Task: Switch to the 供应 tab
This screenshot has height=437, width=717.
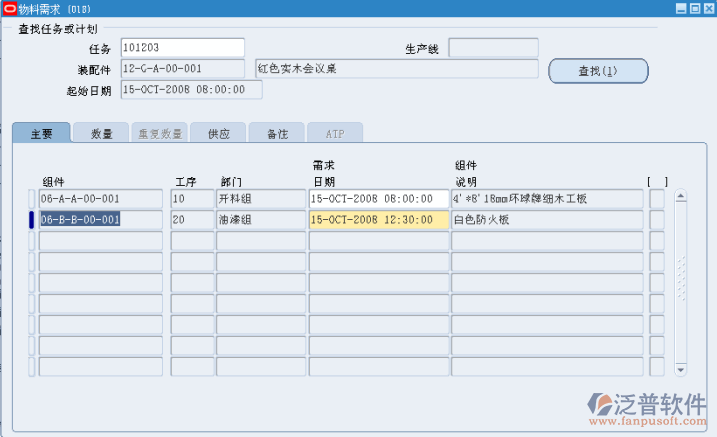Action: coord(218,133)
